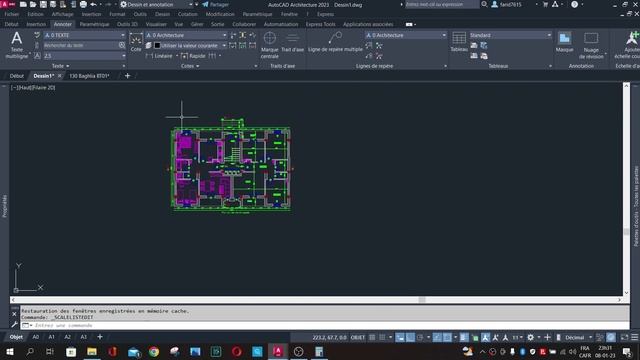Open the text height 2.5 dropdown
This screenshot has height=360, width=640.
pos(84,56)
